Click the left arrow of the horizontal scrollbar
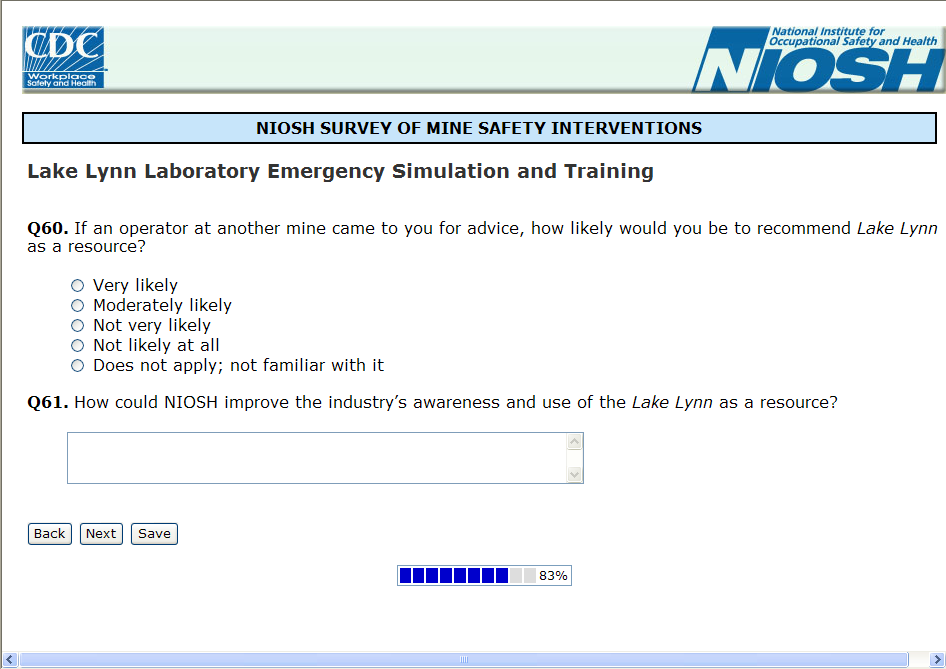The height and width of the screenshot is (669, 946). pyautogui.click(x=11, y=660)
